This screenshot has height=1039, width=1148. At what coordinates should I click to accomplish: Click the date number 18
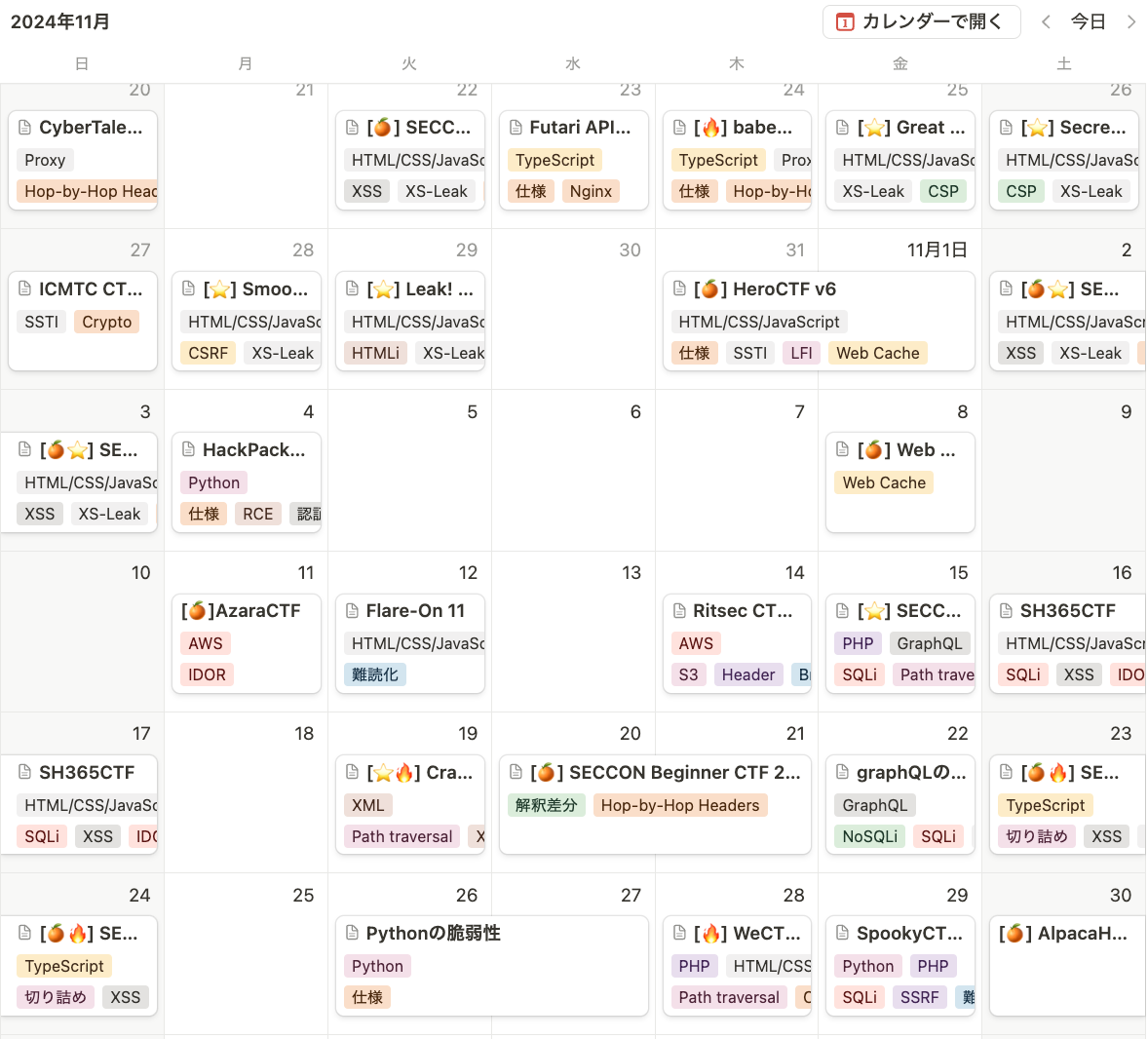coord(304,734)
